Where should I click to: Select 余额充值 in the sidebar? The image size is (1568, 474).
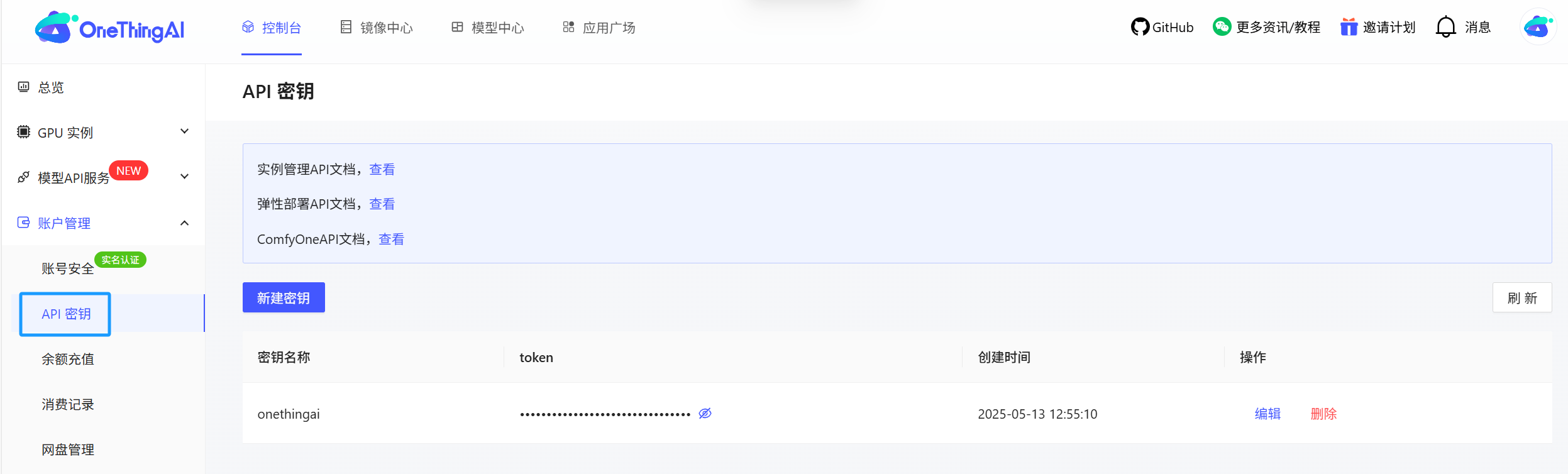(x=68, y=359)
